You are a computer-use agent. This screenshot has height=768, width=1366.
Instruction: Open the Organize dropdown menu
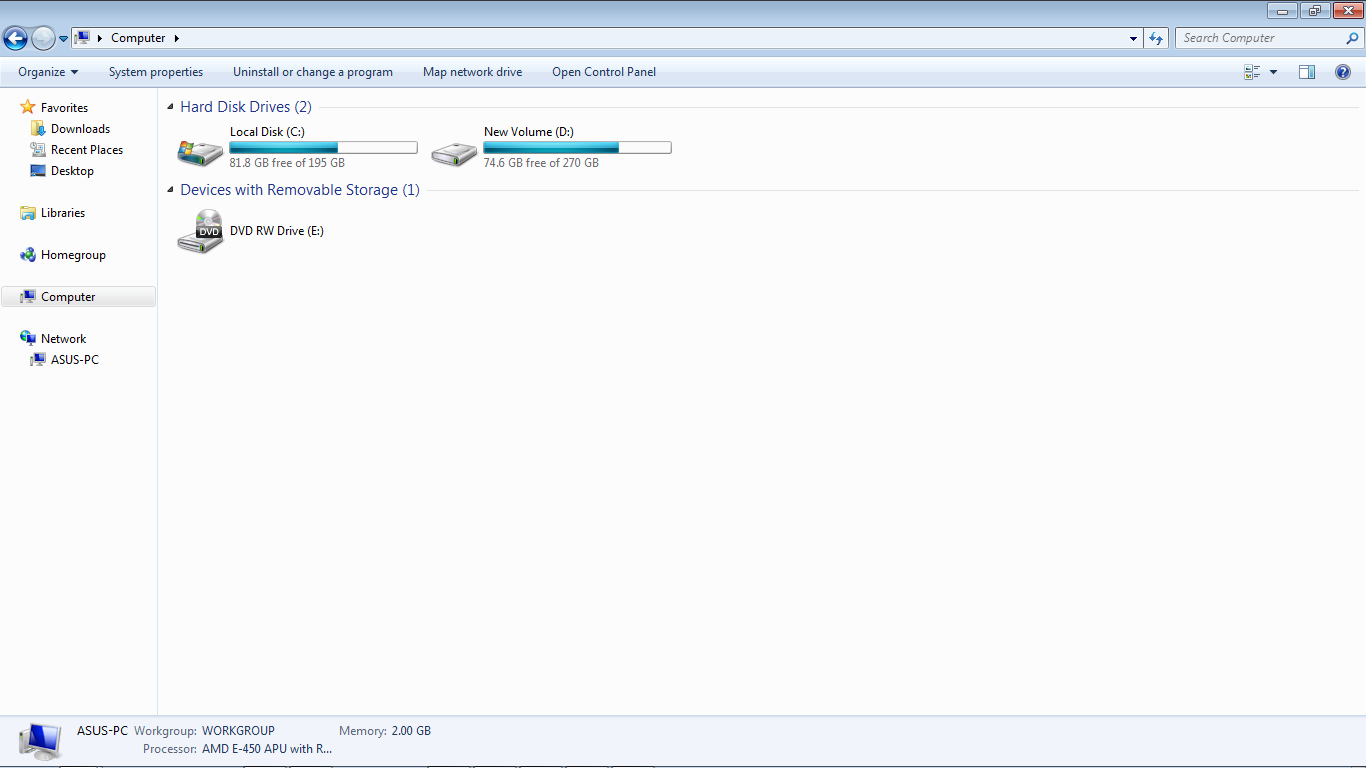[46, 71]
